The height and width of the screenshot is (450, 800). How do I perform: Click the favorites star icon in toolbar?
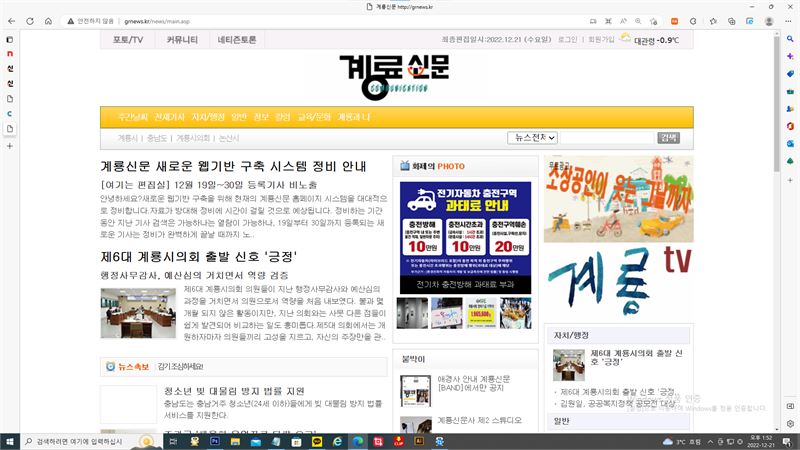(x=713, y=21)
